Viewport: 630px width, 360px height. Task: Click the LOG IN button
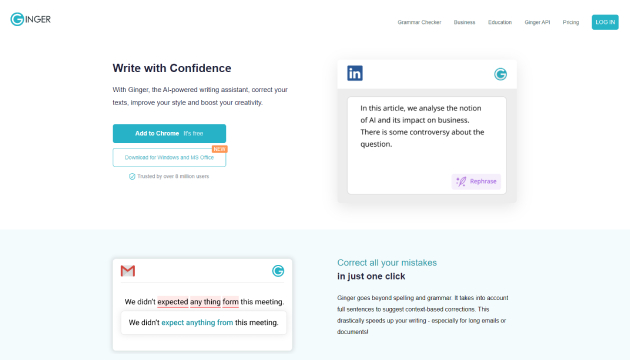(605, 22)
